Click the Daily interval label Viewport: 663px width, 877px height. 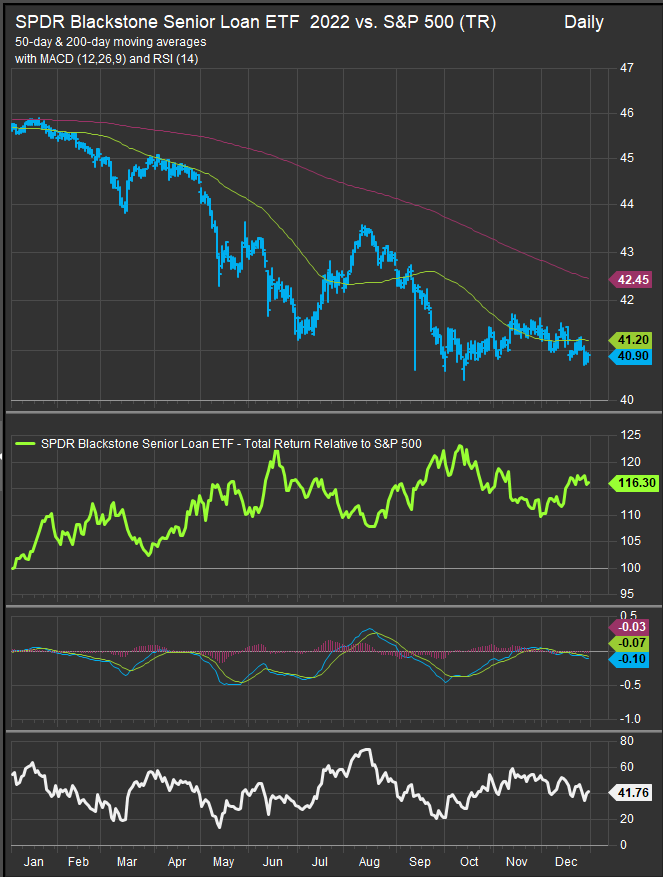[x=584, y=22]
